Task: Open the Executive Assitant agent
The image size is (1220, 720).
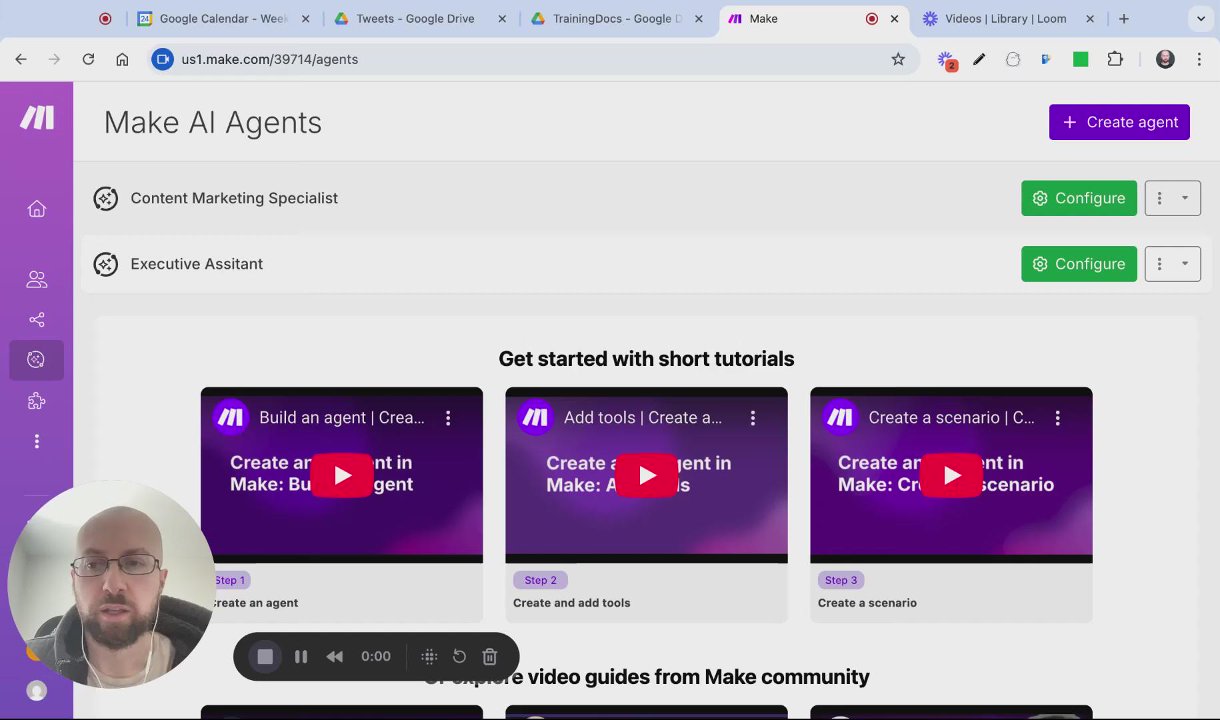Action: click(197, 264)
